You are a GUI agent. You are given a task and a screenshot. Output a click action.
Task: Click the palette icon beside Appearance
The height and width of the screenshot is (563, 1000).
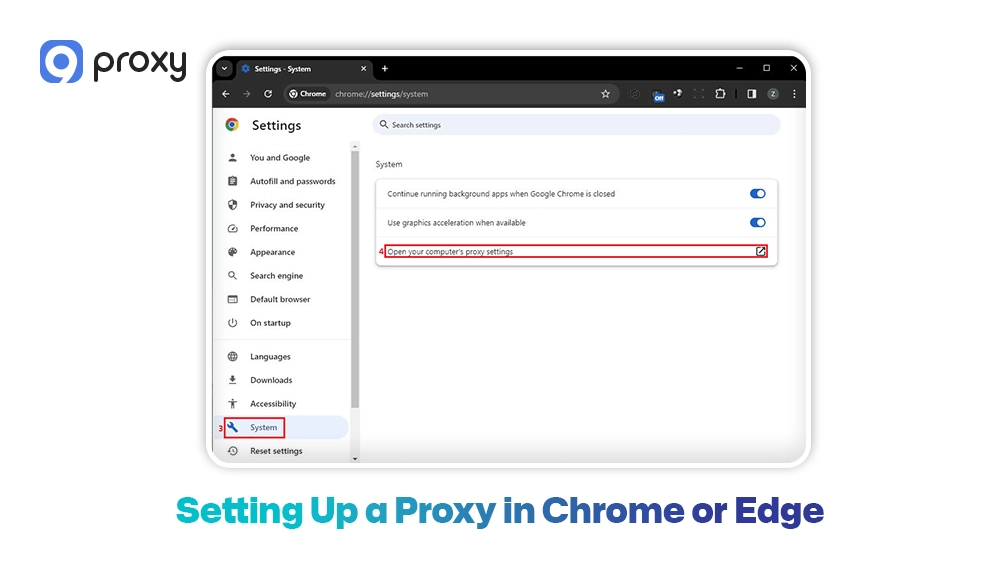(233, 252)
